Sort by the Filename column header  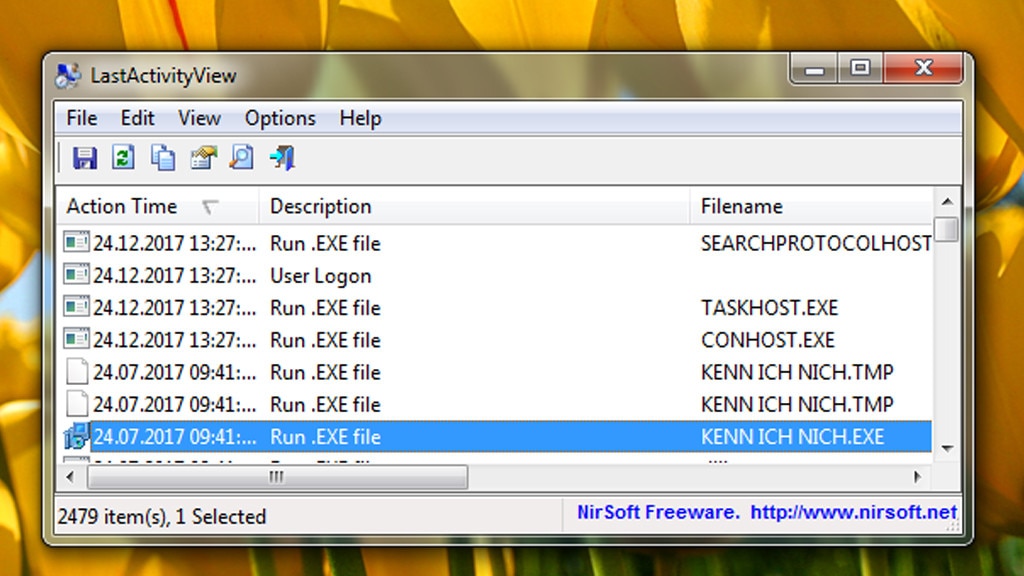(x=811, y=206)
